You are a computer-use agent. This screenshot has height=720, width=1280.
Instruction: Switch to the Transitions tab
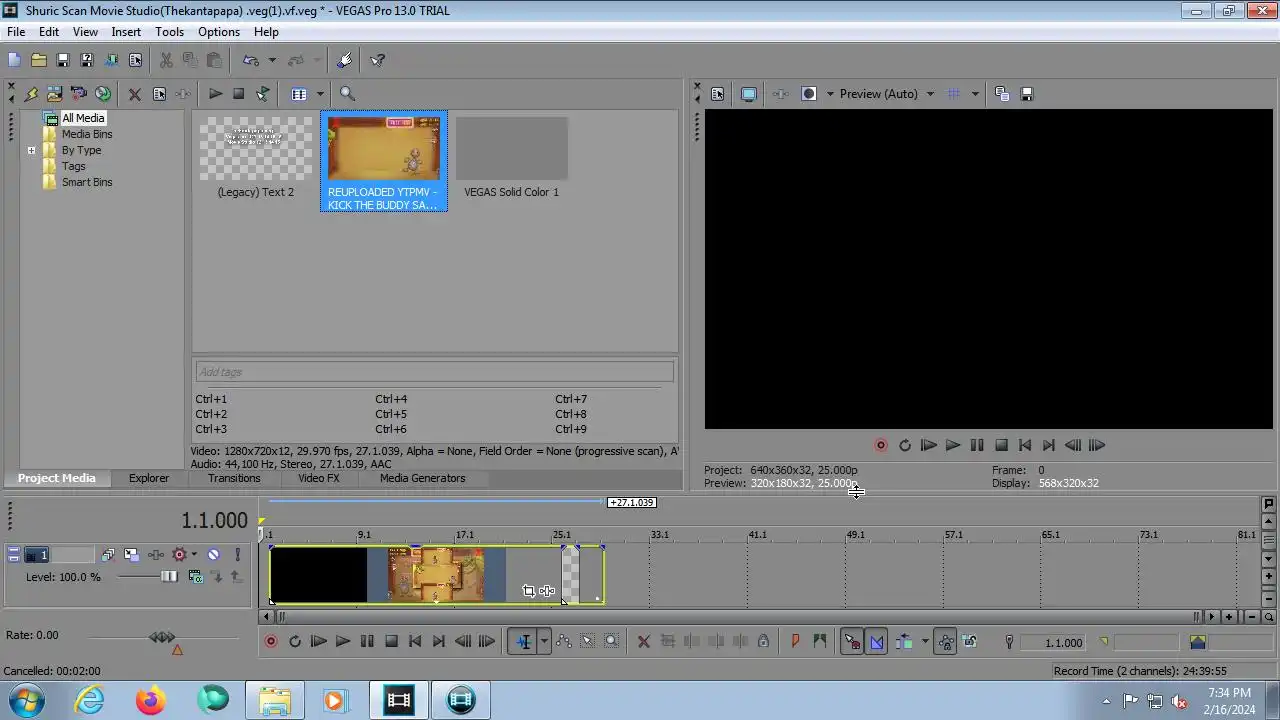pyautogui.click(x=234, y=478)
